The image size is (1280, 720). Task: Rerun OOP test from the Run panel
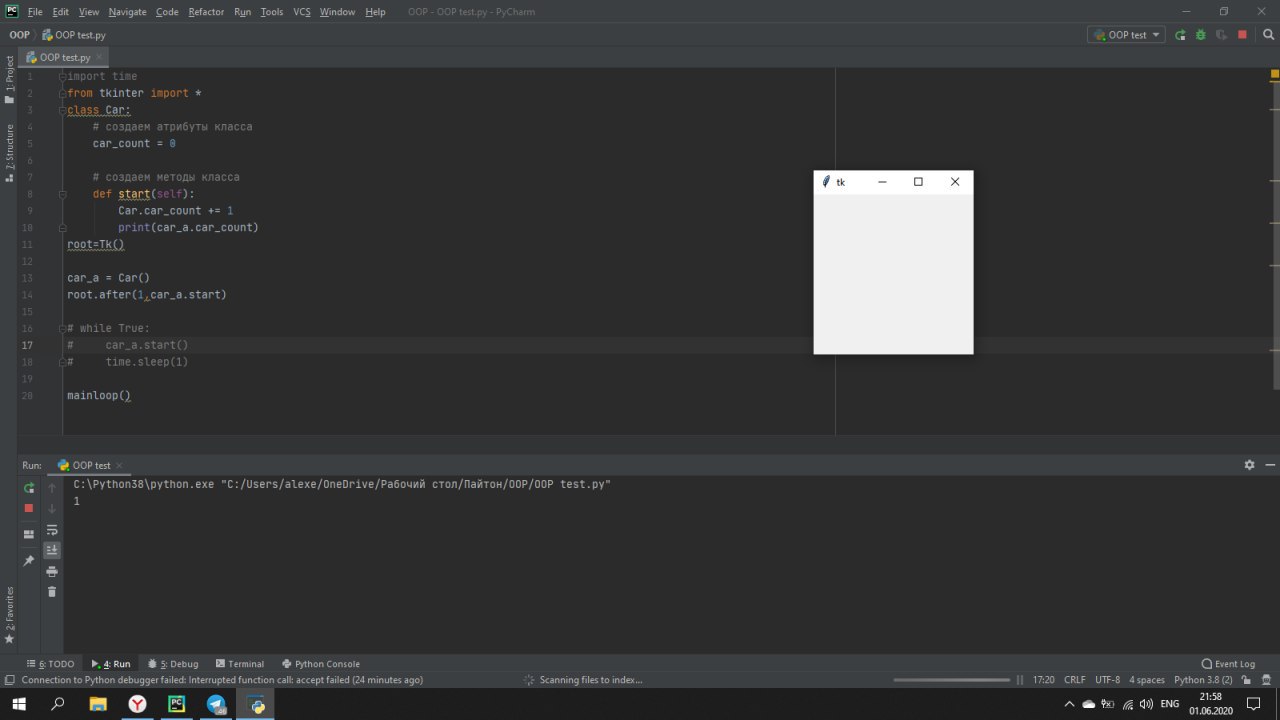[x=29, y=488]
